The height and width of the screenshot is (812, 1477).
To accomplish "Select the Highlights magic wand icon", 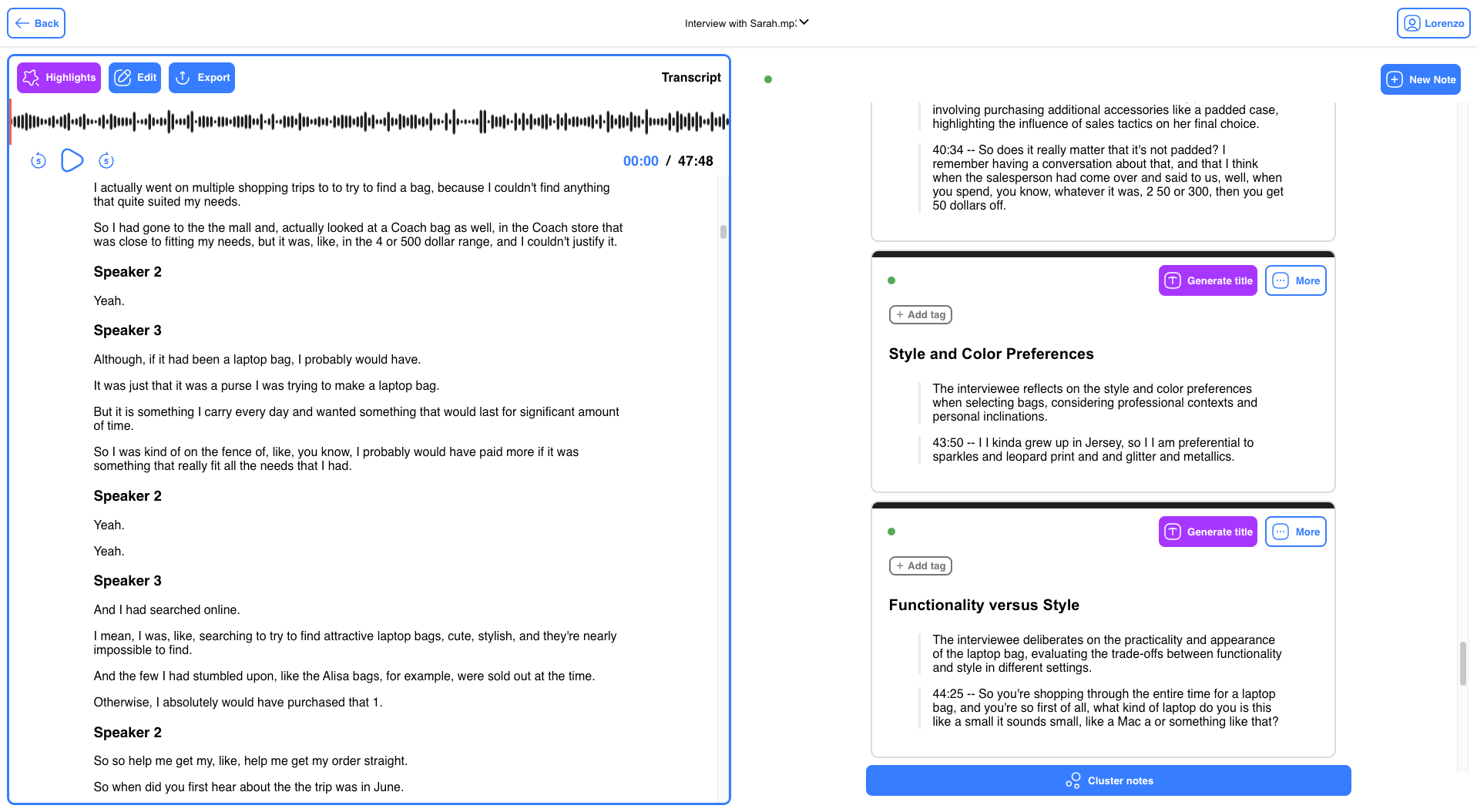I will point(32,77).
